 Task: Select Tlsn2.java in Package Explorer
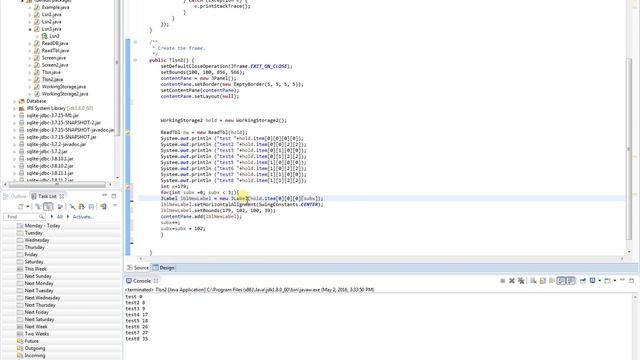pos(53,80)
